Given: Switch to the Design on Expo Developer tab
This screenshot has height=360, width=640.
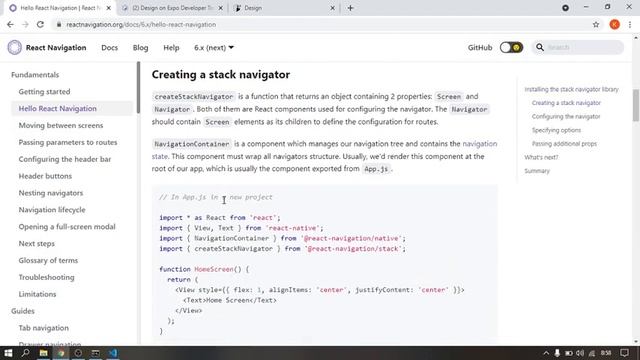Looking at the screenshot, I should (173, 8).
